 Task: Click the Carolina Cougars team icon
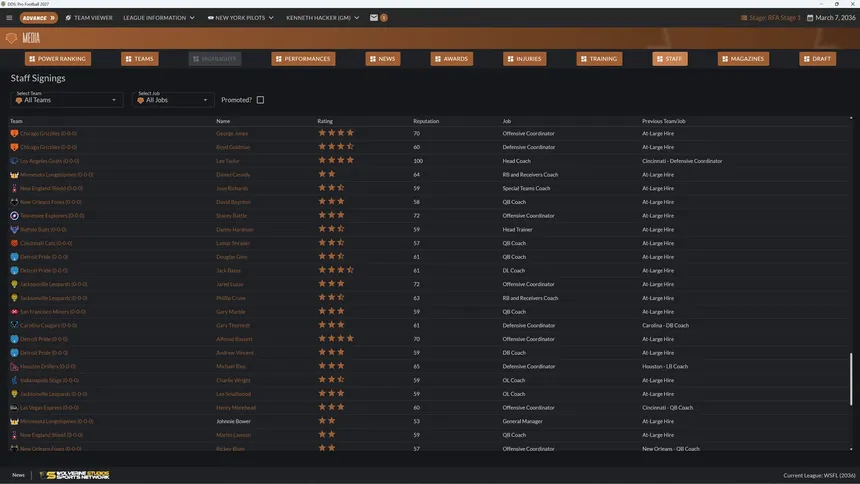[14, 325]
